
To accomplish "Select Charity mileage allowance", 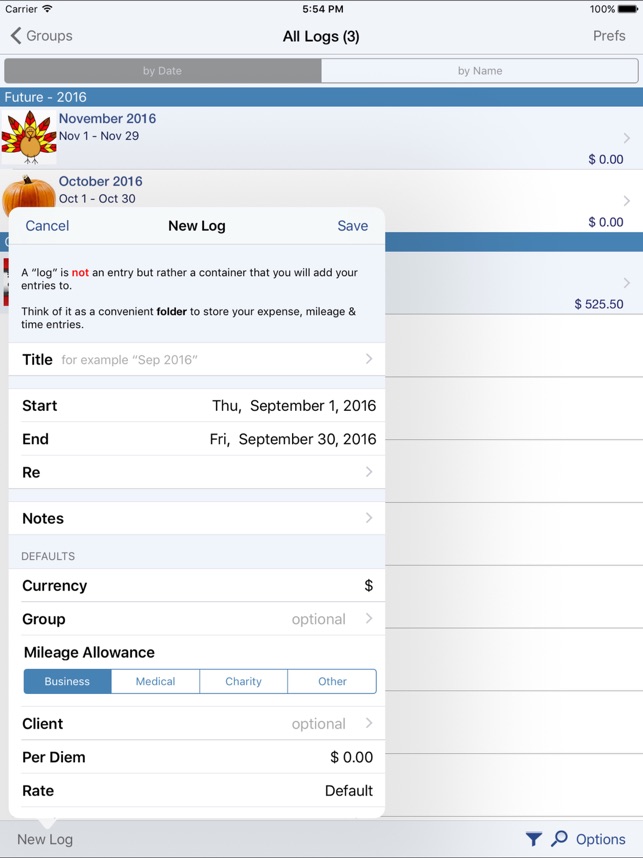I will [243, 681].
